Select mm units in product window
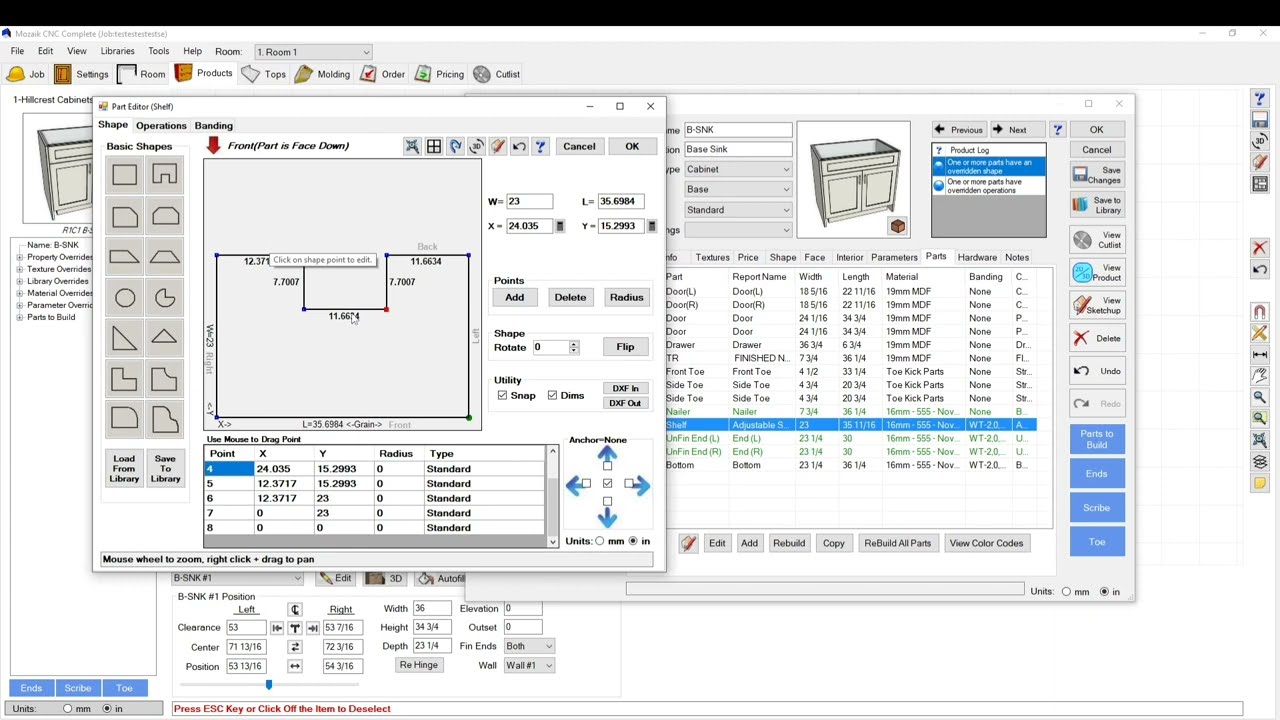The image size is (1280, 720). (x=1066, y=591)
